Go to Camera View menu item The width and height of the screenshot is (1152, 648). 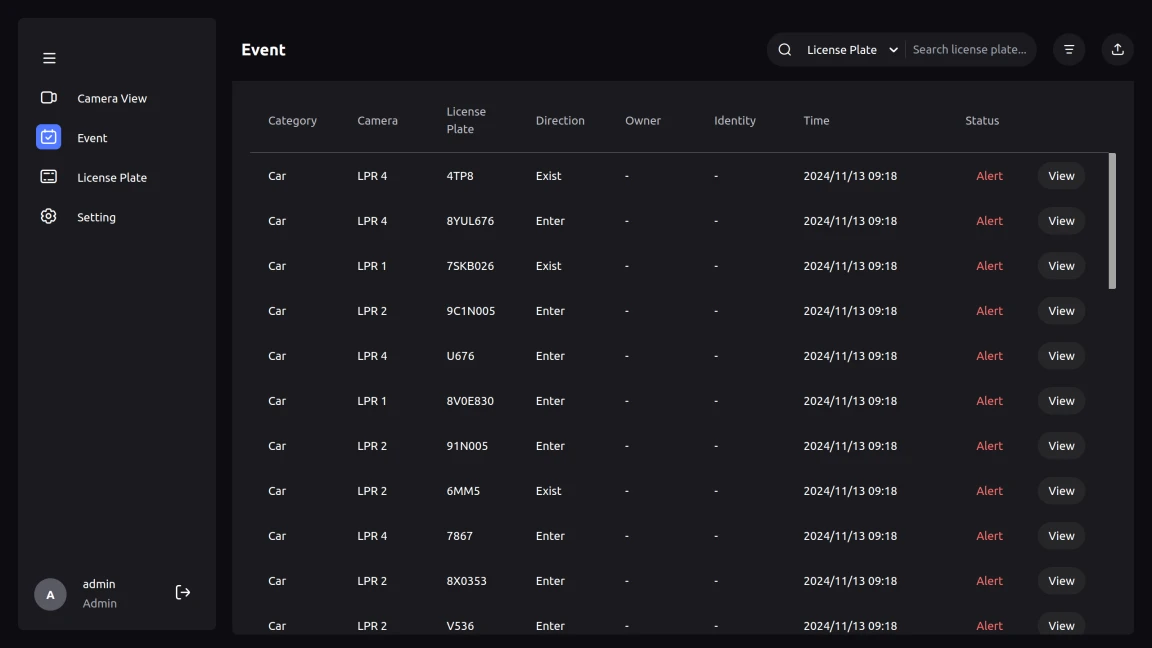(112, 98)
